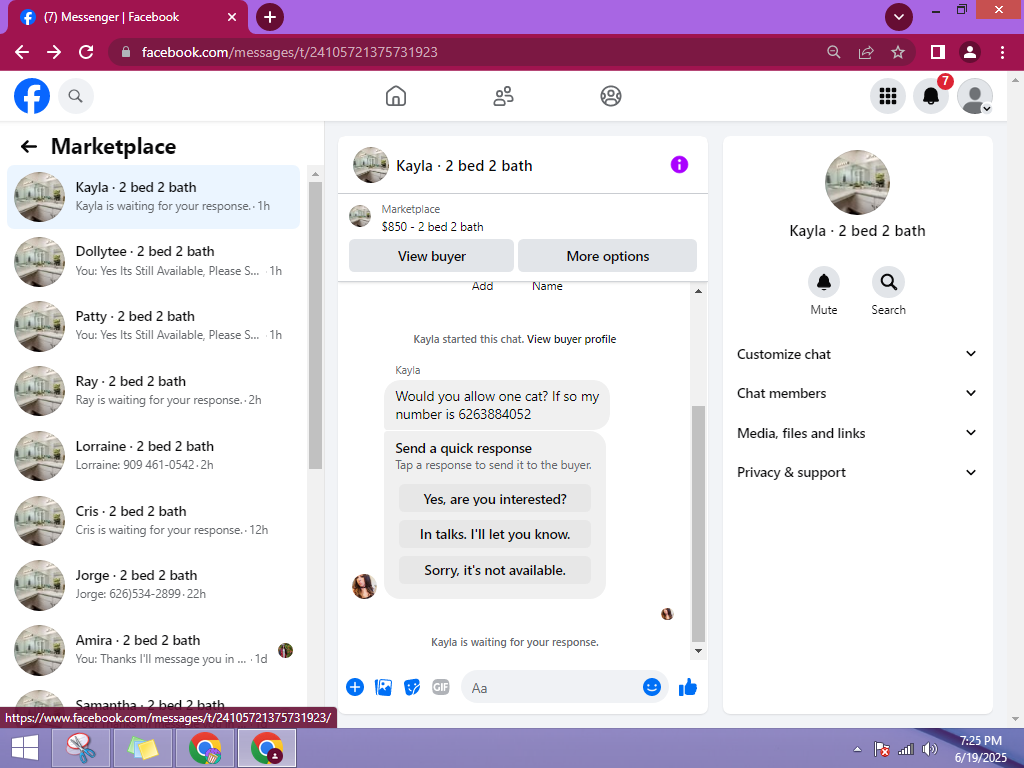Open more actions blue plus icon

pyautogui.click(x=355, y=687)
